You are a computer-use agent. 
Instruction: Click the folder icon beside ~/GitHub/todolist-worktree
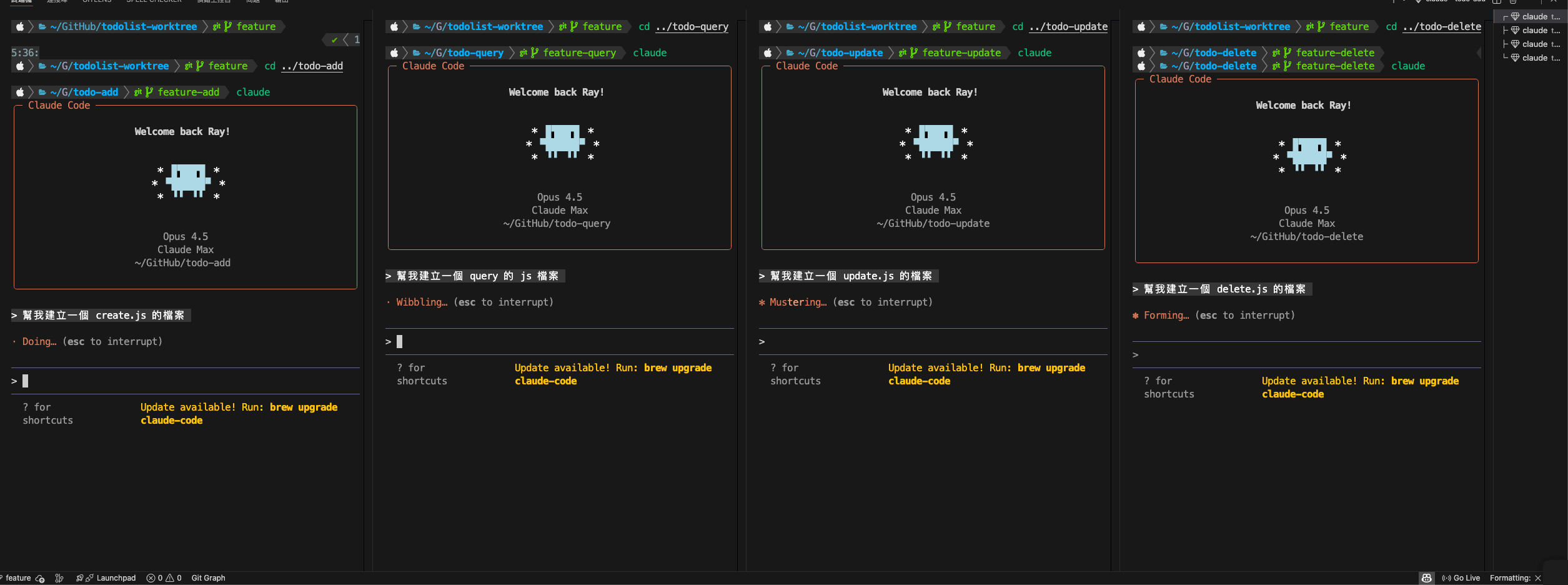coord(42,26)
